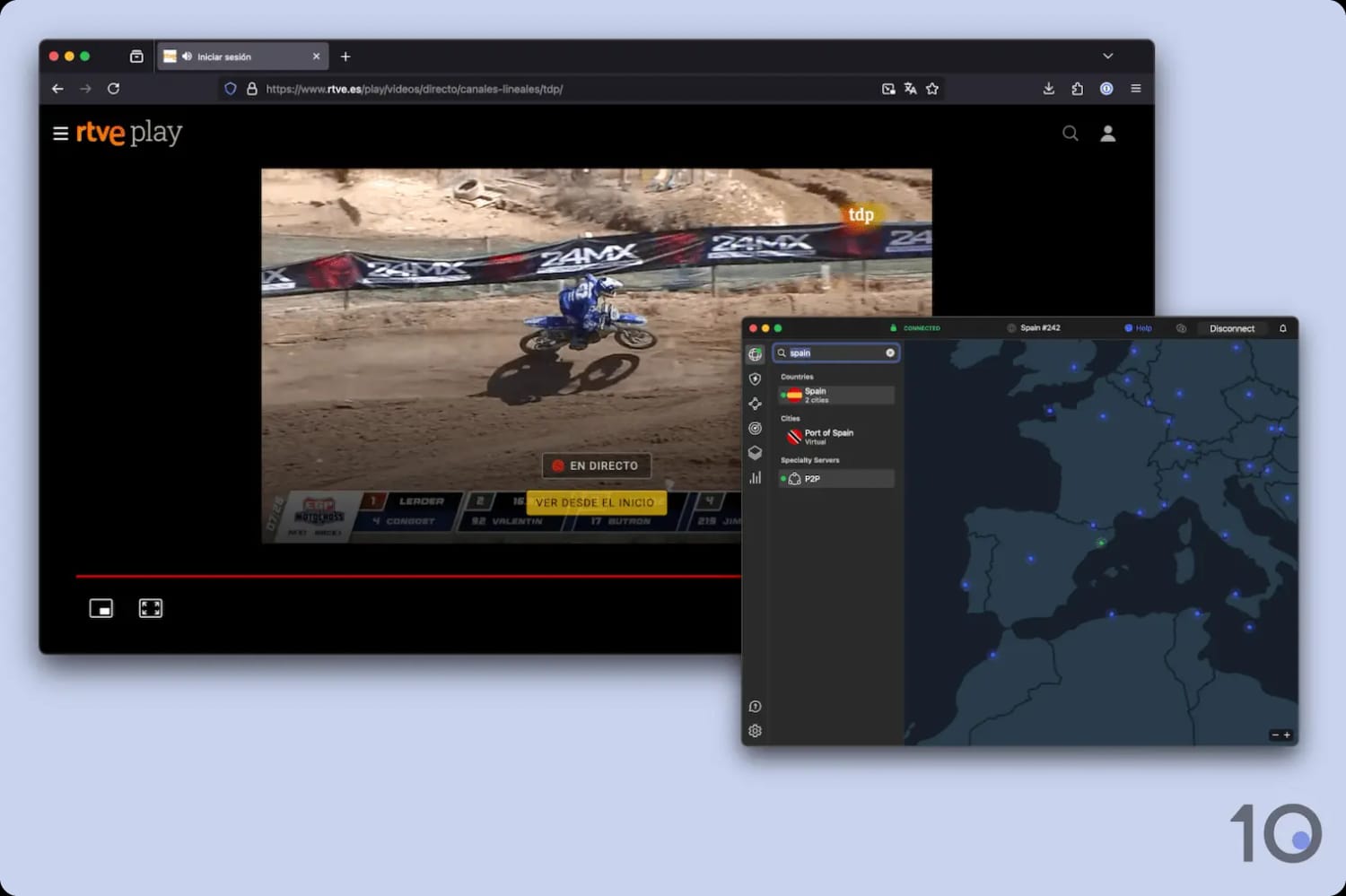
Task: Click the green connected server dot on map
Action: (x=1101, y=543)
